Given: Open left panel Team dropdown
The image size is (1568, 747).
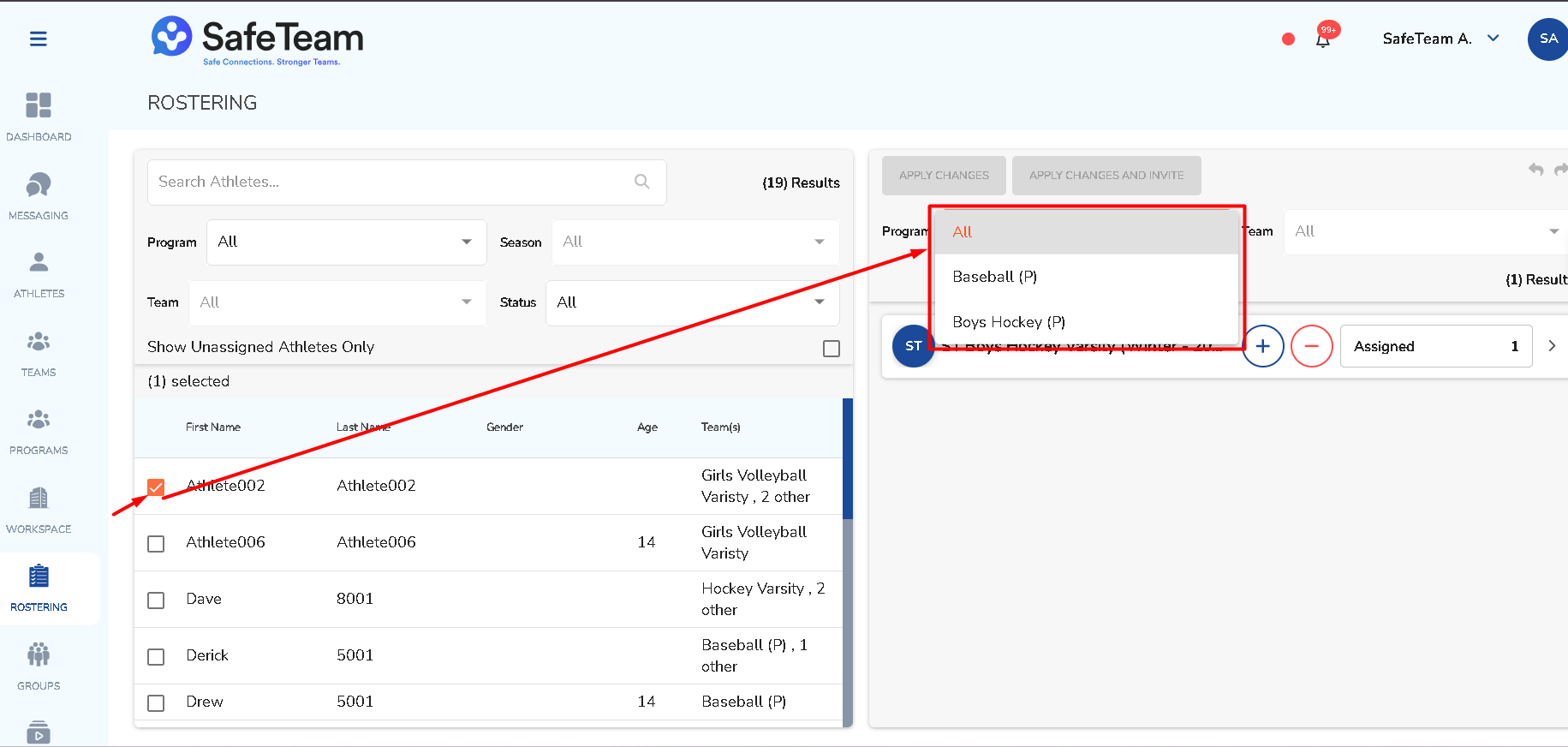Looking at the screenshot, I should coord(337,302).
